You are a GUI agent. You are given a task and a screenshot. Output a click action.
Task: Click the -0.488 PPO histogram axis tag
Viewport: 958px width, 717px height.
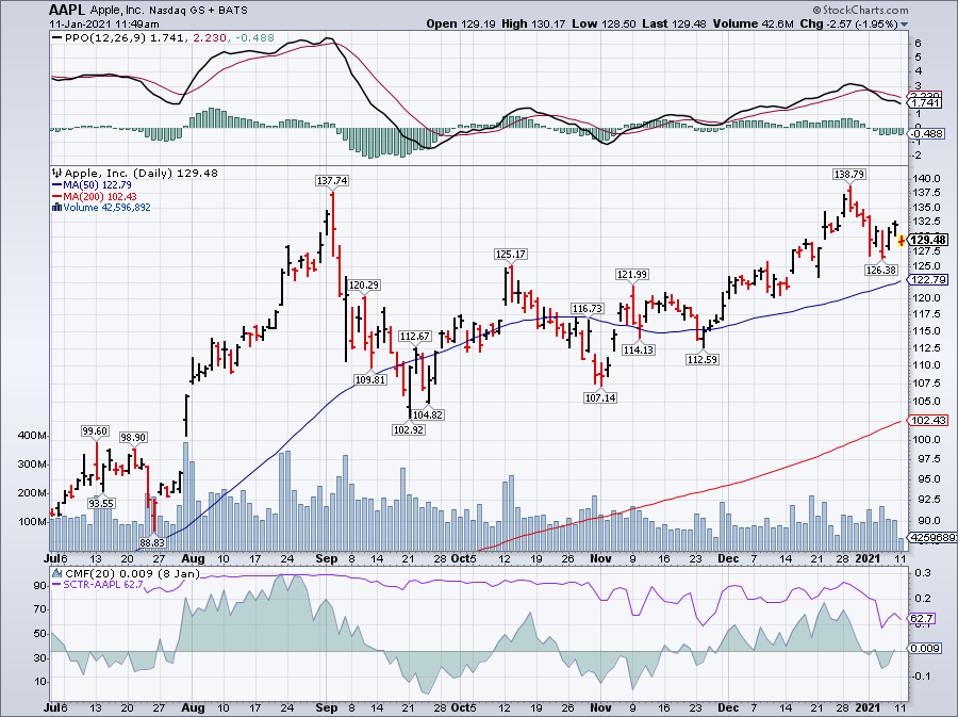click(927, 133)
